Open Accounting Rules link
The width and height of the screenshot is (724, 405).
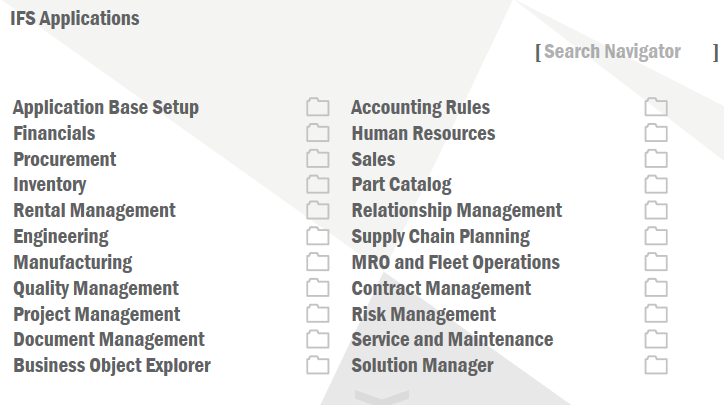(420, 108)
